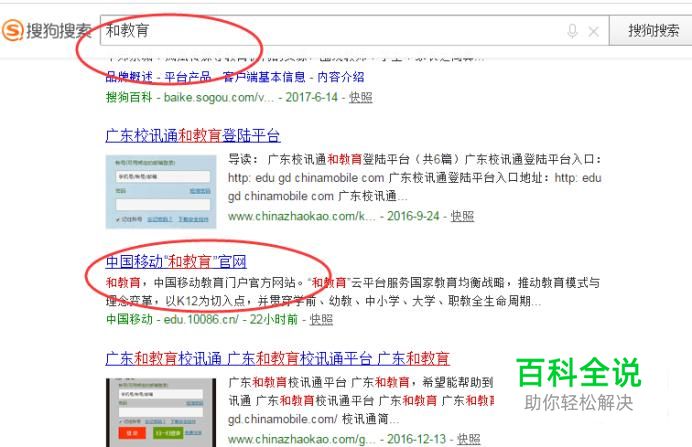Click the thumbnail of 广东和教育校讯通 result
Viewport: 692px width, 447px height.
[x=161, y=413]
